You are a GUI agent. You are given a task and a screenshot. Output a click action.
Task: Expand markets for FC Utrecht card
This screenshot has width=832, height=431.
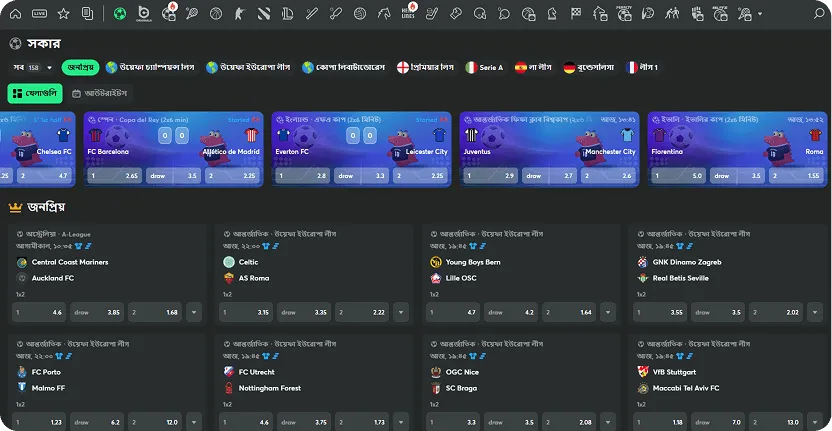[401, 423]
